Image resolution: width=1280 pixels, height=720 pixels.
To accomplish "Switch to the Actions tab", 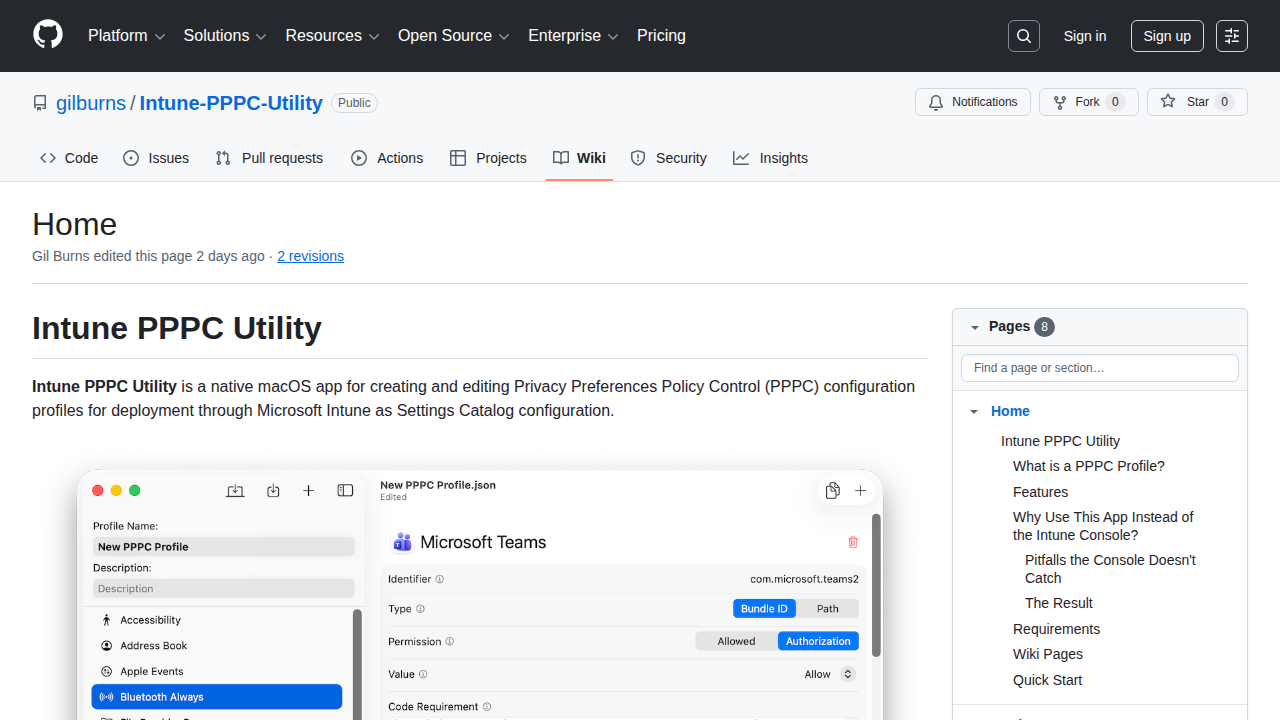I will (387, 158).
